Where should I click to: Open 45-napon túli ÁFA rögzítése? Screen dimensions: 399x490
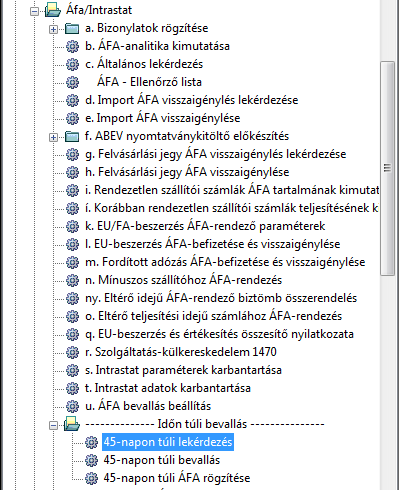177,478
